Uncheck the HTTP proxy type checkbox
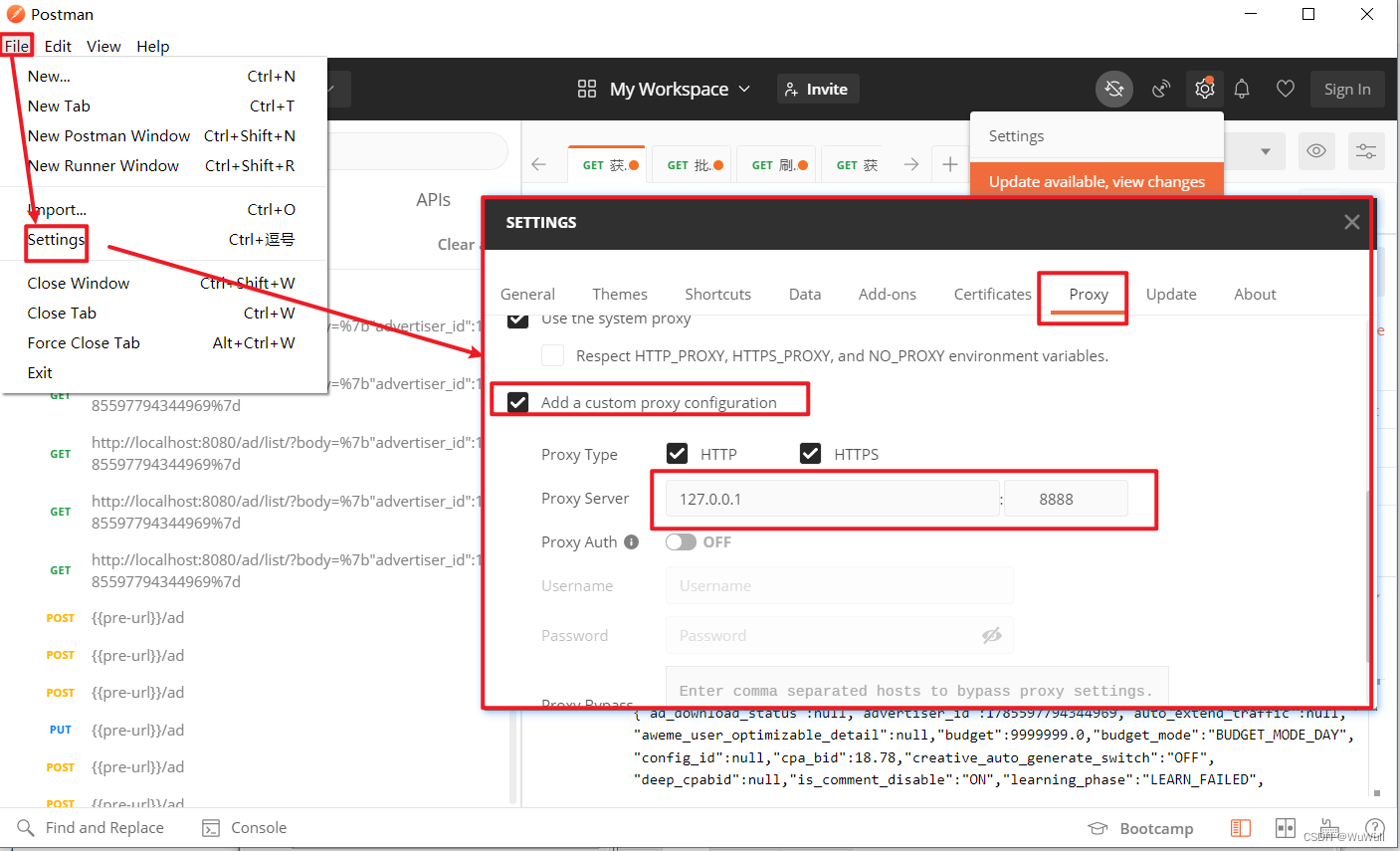Viewport: 1400px width, 851px height. pos(677,454)
